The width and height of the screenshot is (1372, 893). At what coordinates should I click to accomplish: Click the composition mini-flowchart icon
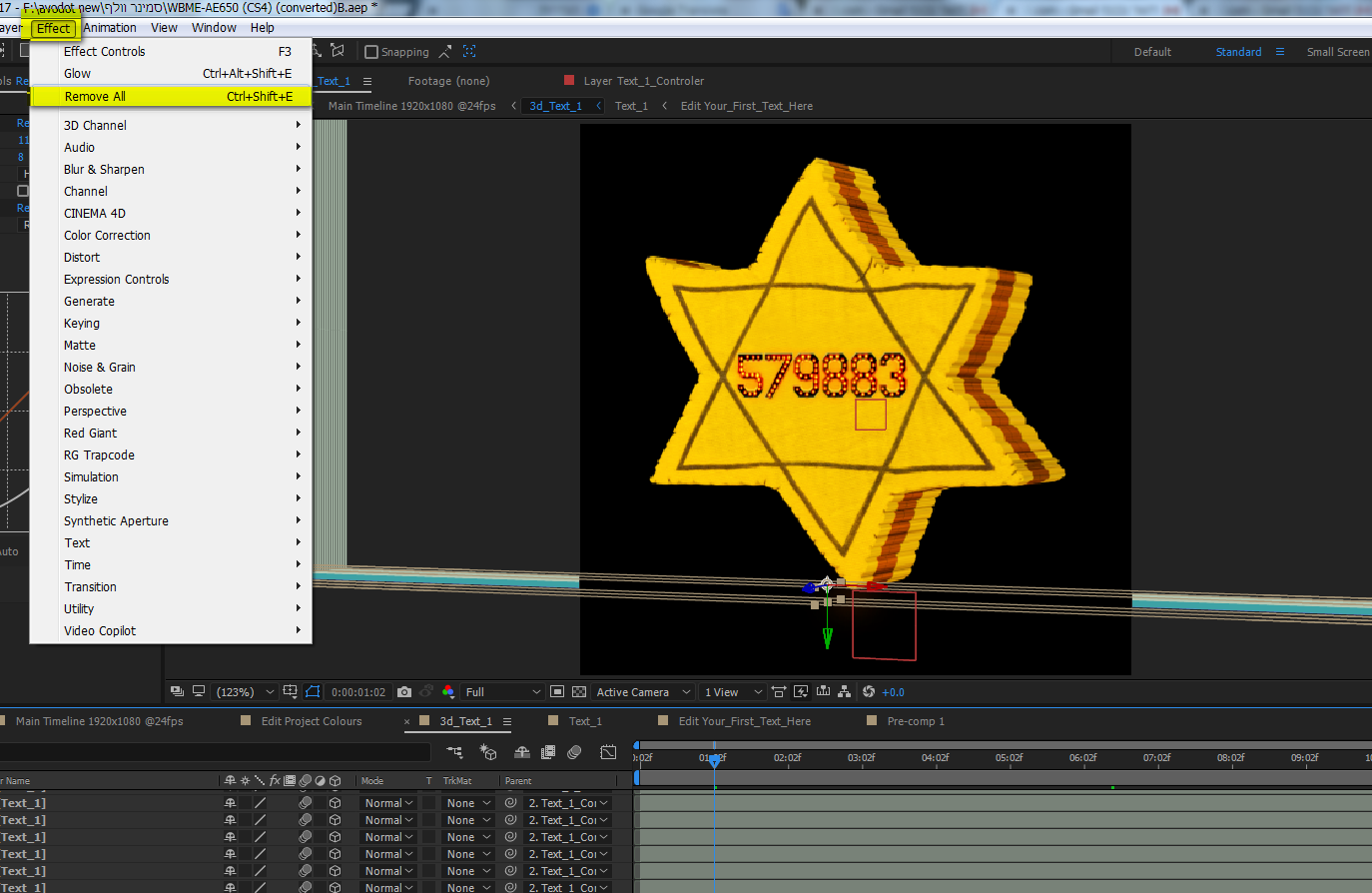(x=454, y=752)
